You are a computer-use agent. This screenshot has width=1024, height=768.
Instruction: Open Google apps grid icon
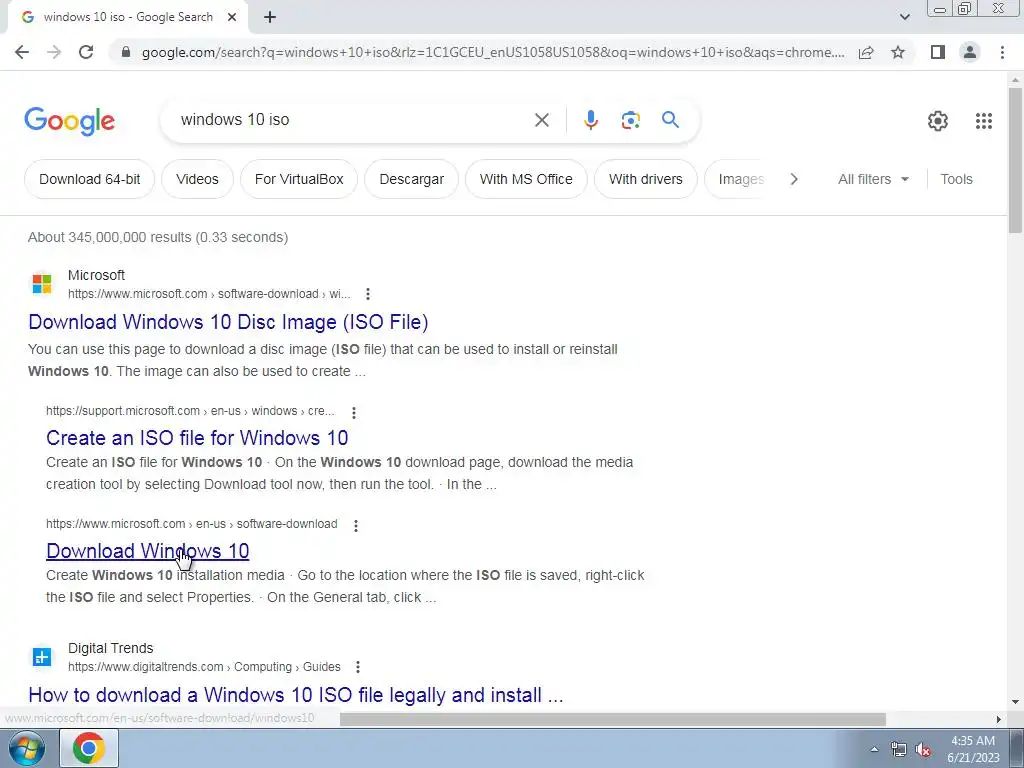click(x=984, y=121)
